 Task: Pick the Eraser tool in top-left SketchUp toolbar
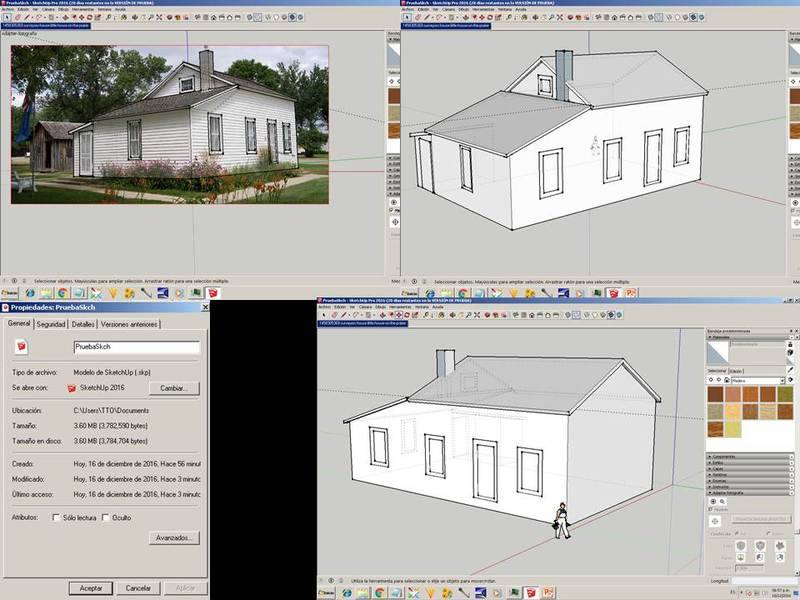[17, 17]
